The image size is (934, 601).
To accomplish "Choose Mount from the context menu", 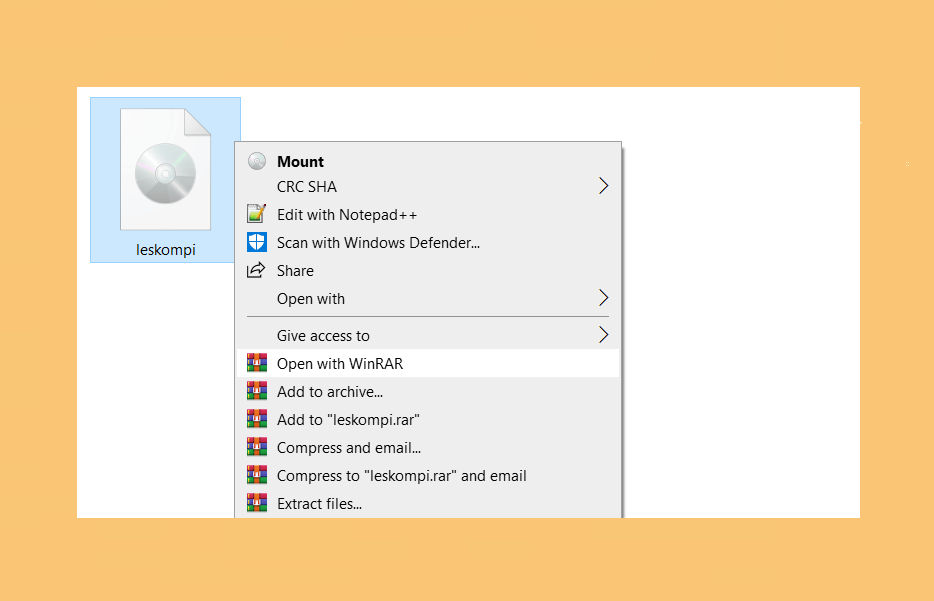I will pos(428,161).
